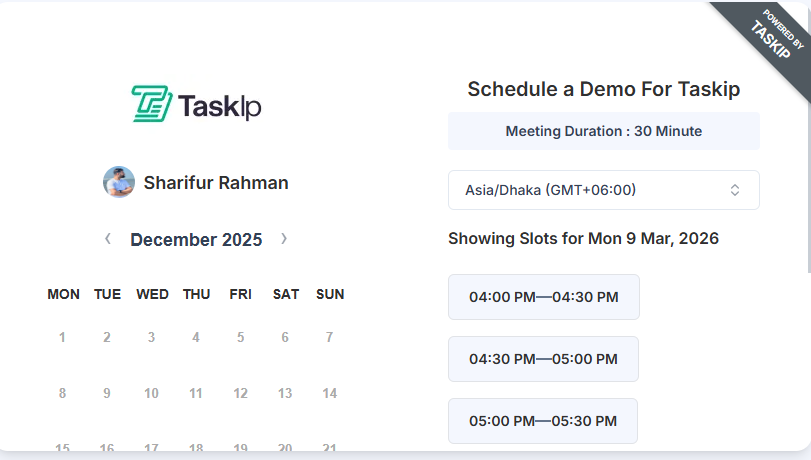Image resolution: width=811 pixels, height=460 pixels.
Task: Click the timezone dropdown chevron arrows
Action: pyautogui.click(x=735, y=190)
